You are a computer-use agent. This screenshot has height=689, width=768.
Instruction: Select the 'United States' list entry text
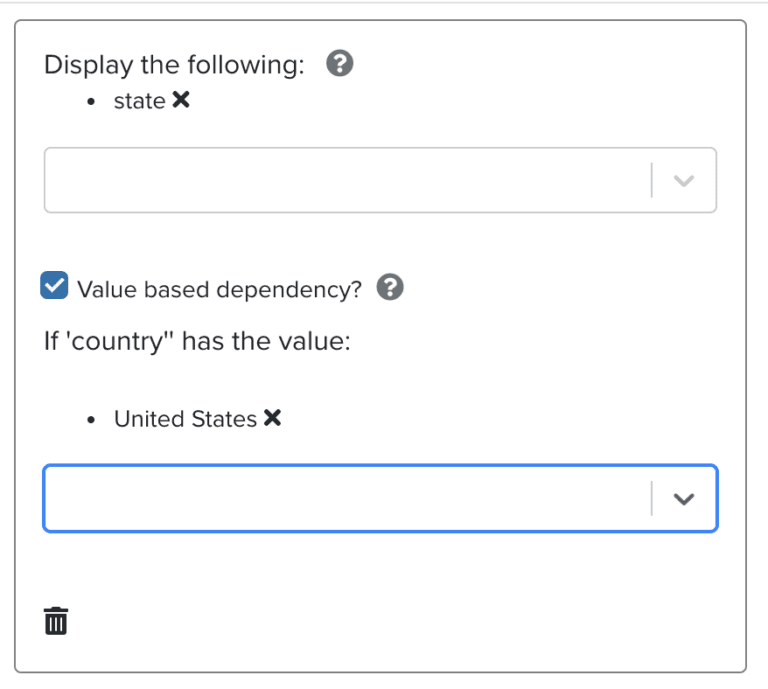point(186,419)
